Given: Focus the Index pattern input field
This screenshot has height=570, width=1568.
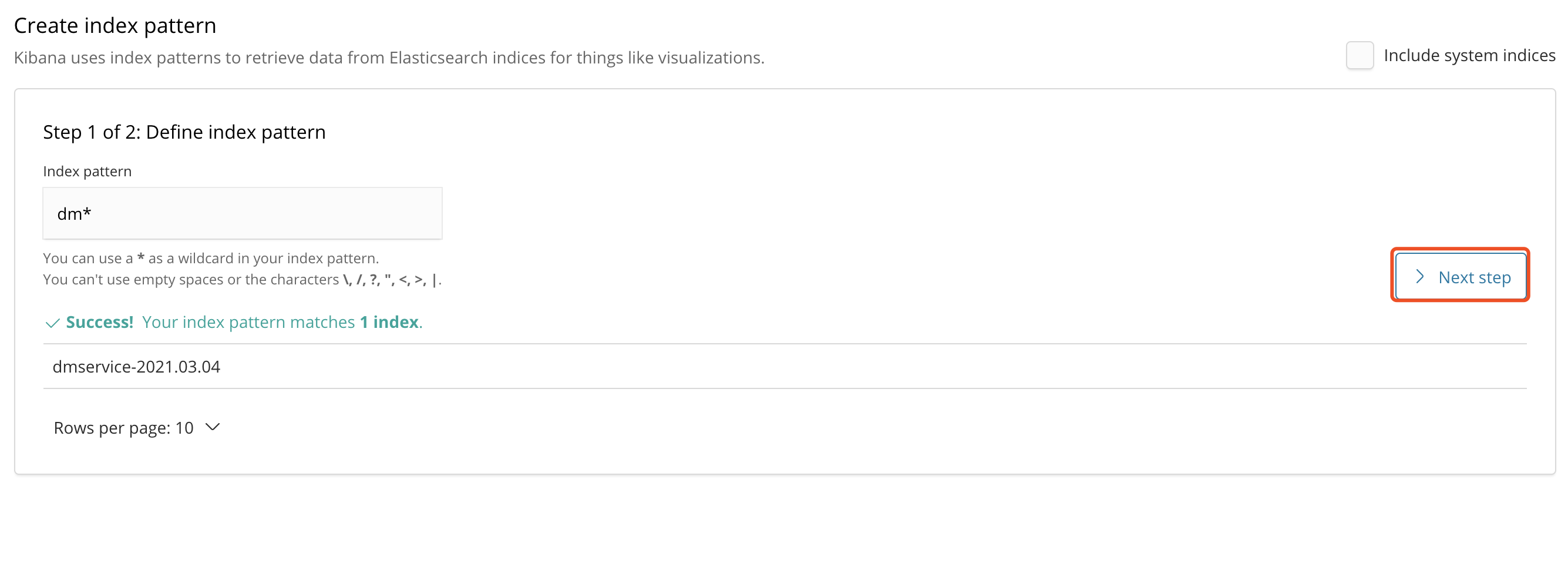Looking at the screenshot, I should tap(243, 214).
